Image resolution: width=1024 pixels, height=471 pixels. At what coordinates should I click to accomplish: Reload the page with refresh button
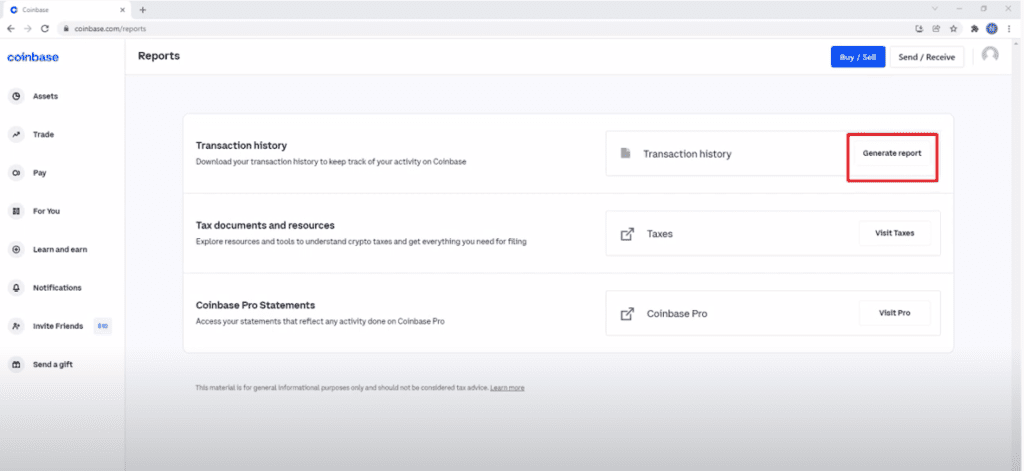(45, 28)
